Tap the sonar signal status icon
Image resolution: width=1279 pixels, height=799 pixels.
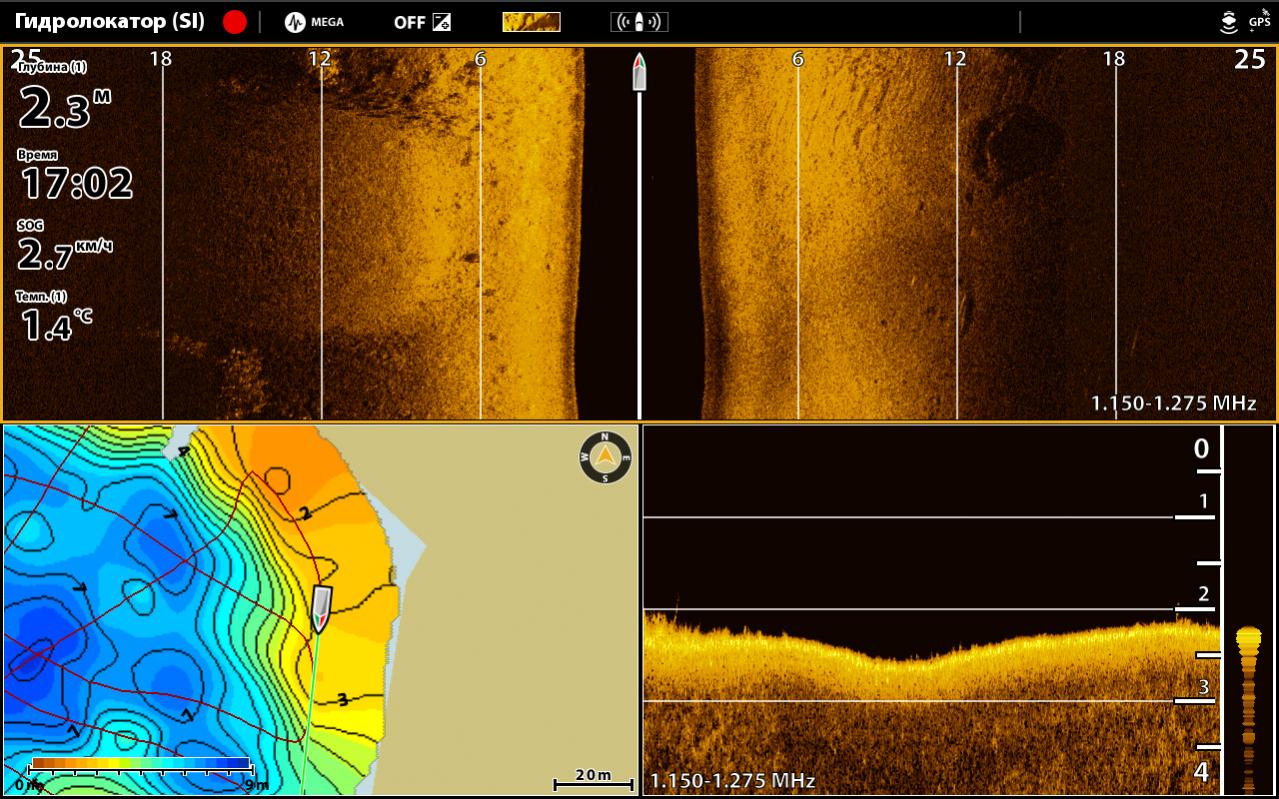pyautogui.click(x=1228, y=22)
